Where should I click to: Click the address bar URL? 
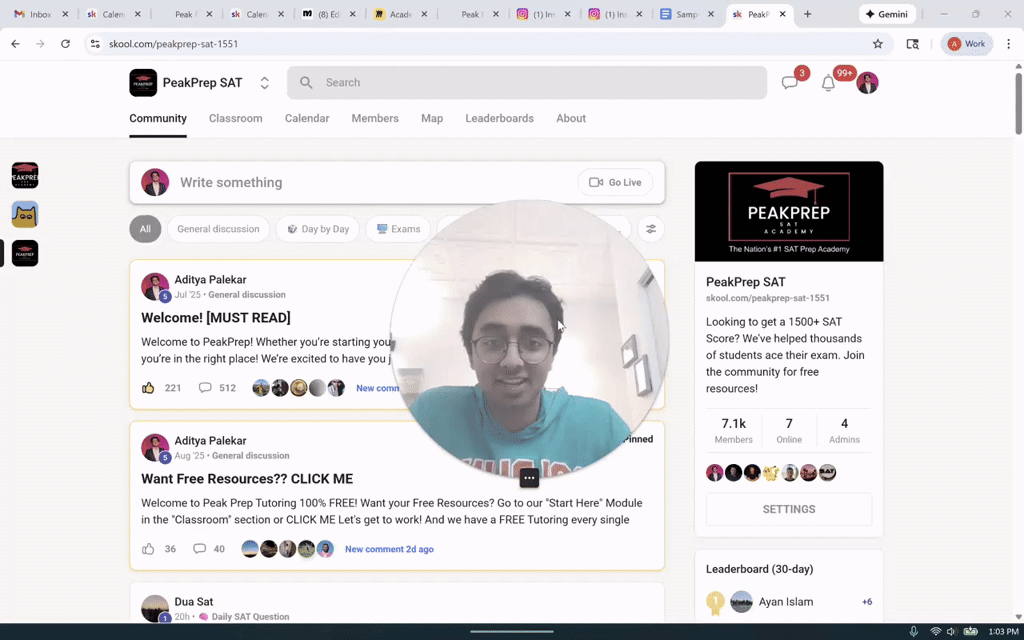(174, 44)
